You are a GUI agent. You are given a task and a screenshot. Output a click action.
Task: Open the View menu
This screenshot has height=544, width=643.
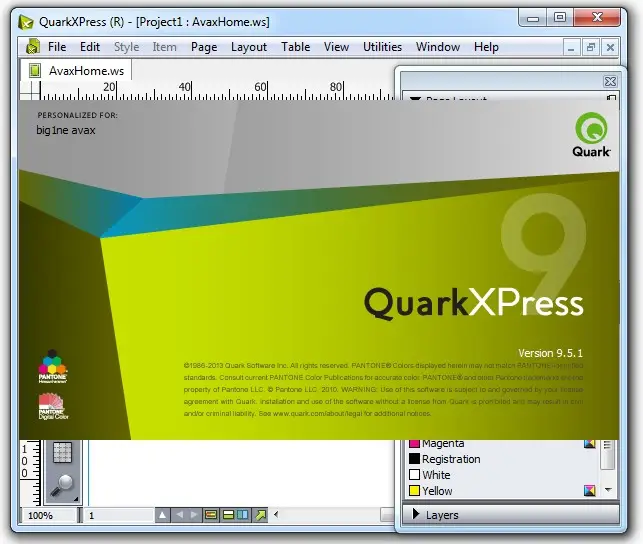coord(336,47)
